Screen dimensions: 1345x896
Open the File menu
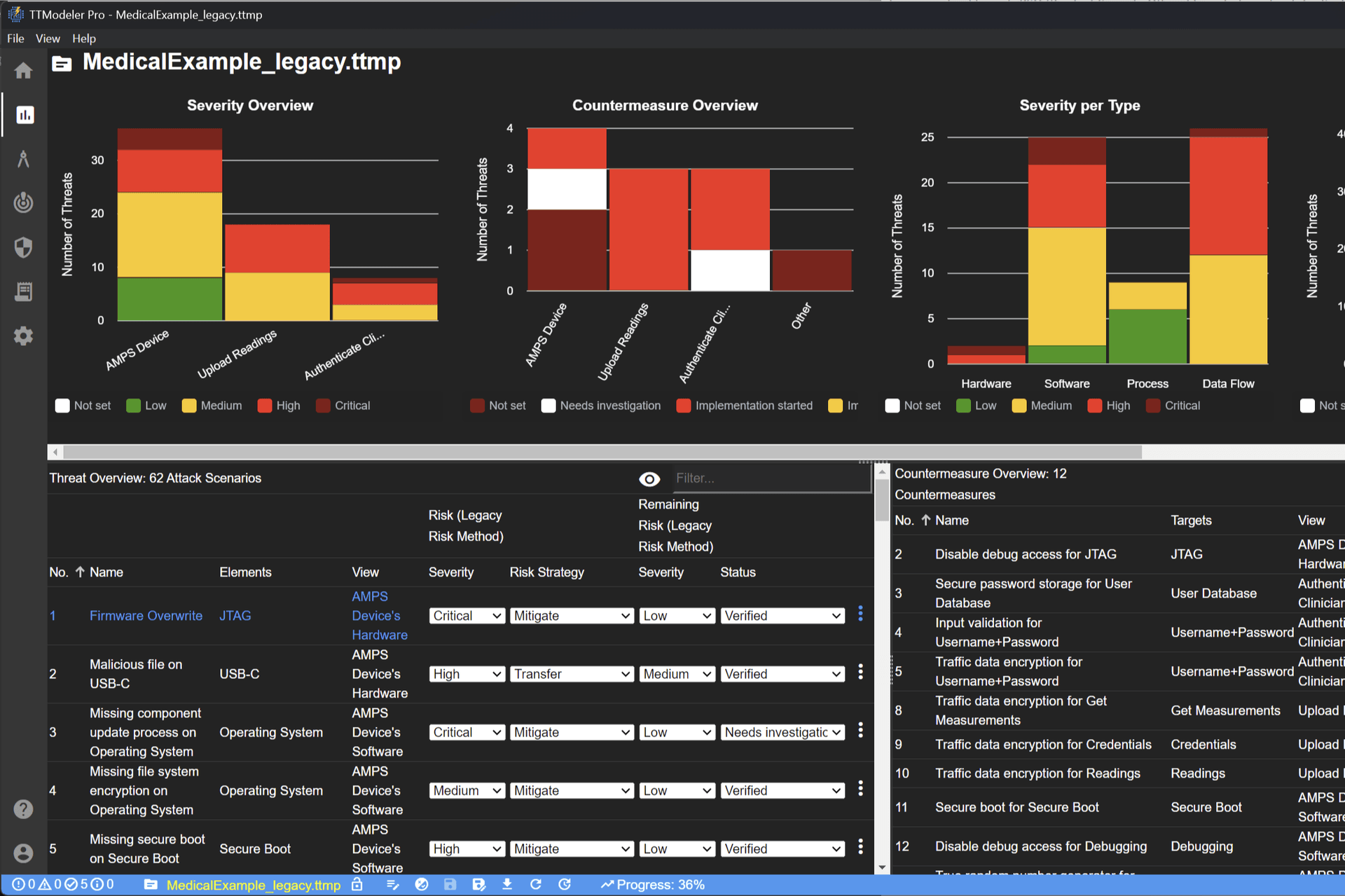tap(15, 39)
